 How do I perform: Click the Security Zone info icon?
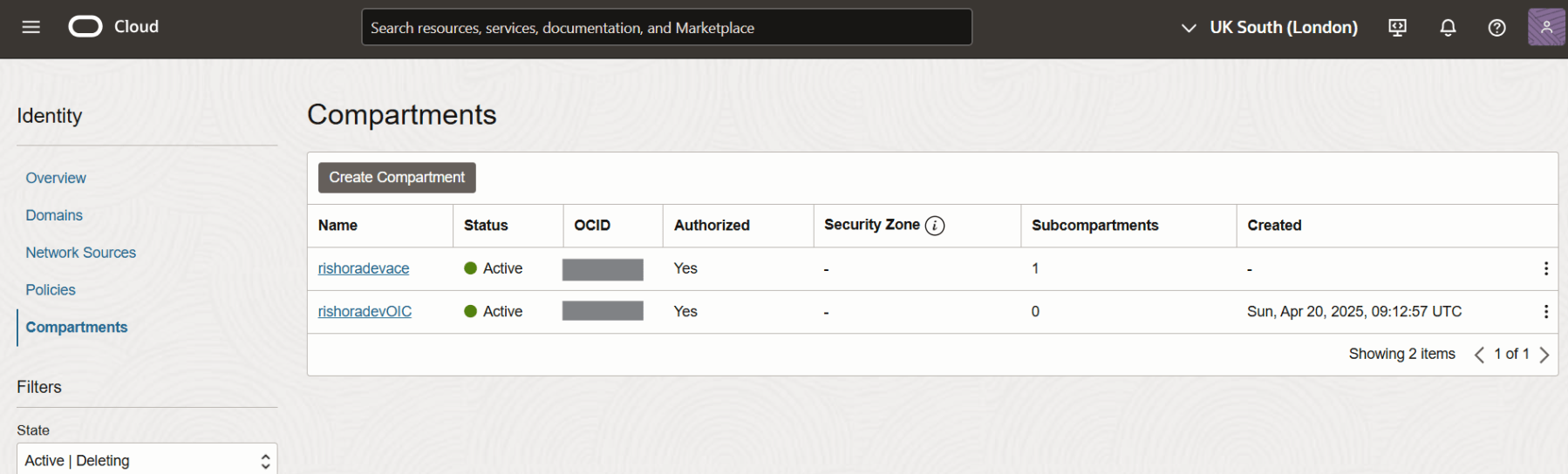click(x=935, y=226)
